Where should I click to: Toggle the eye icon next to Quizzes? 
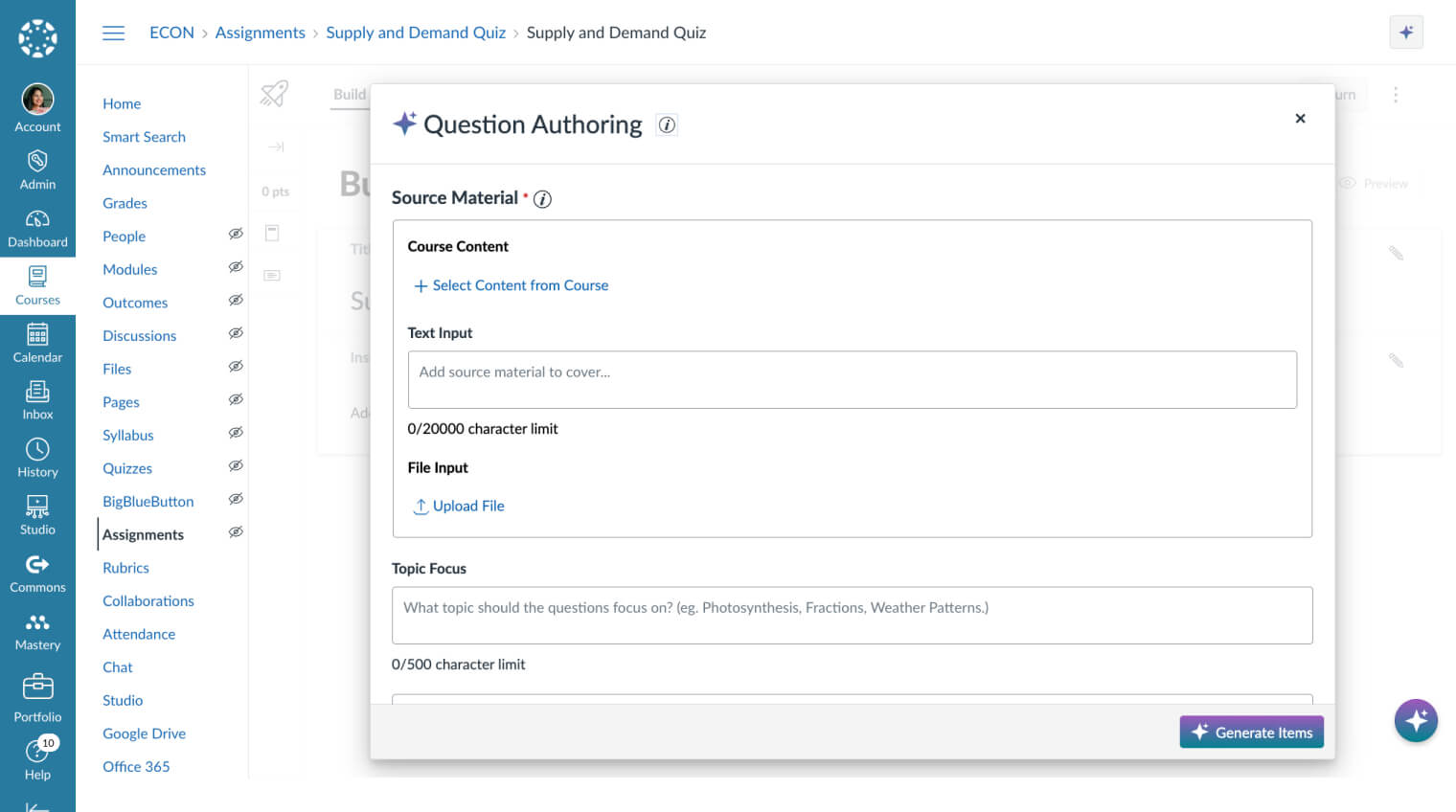pos(236,466)
